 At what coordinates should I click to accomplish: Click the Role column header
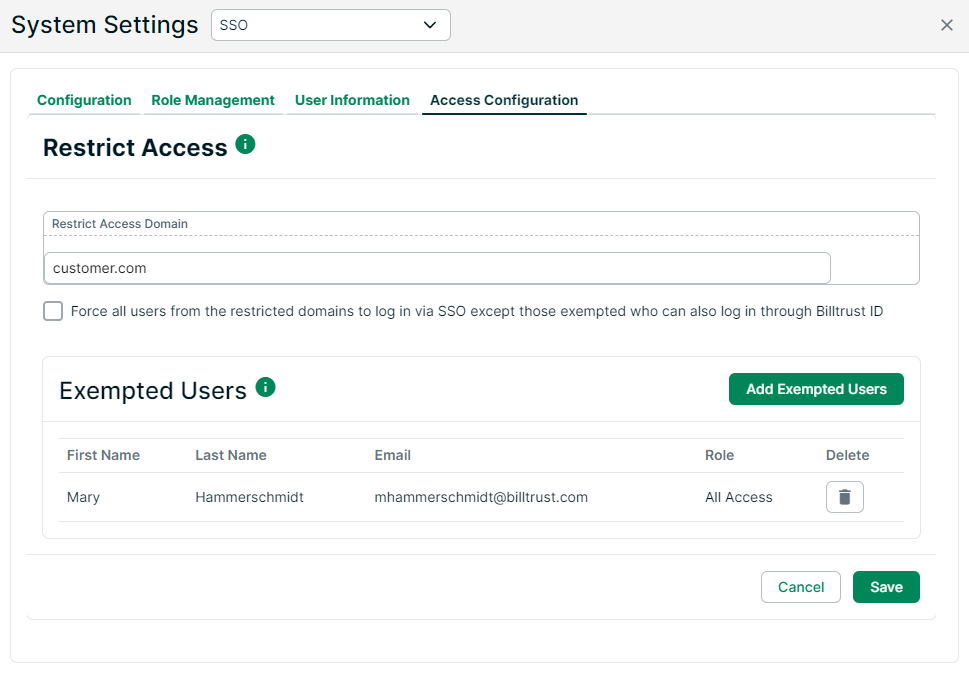click(719, 455)
